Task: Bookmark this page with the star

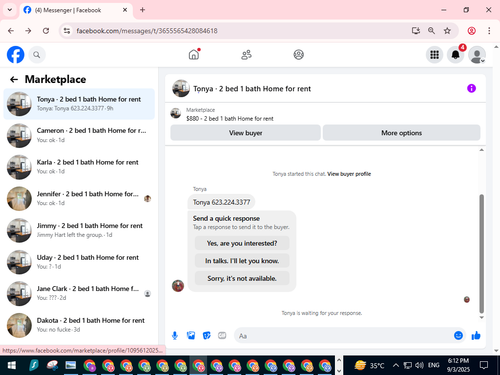Action: [447, 31]
